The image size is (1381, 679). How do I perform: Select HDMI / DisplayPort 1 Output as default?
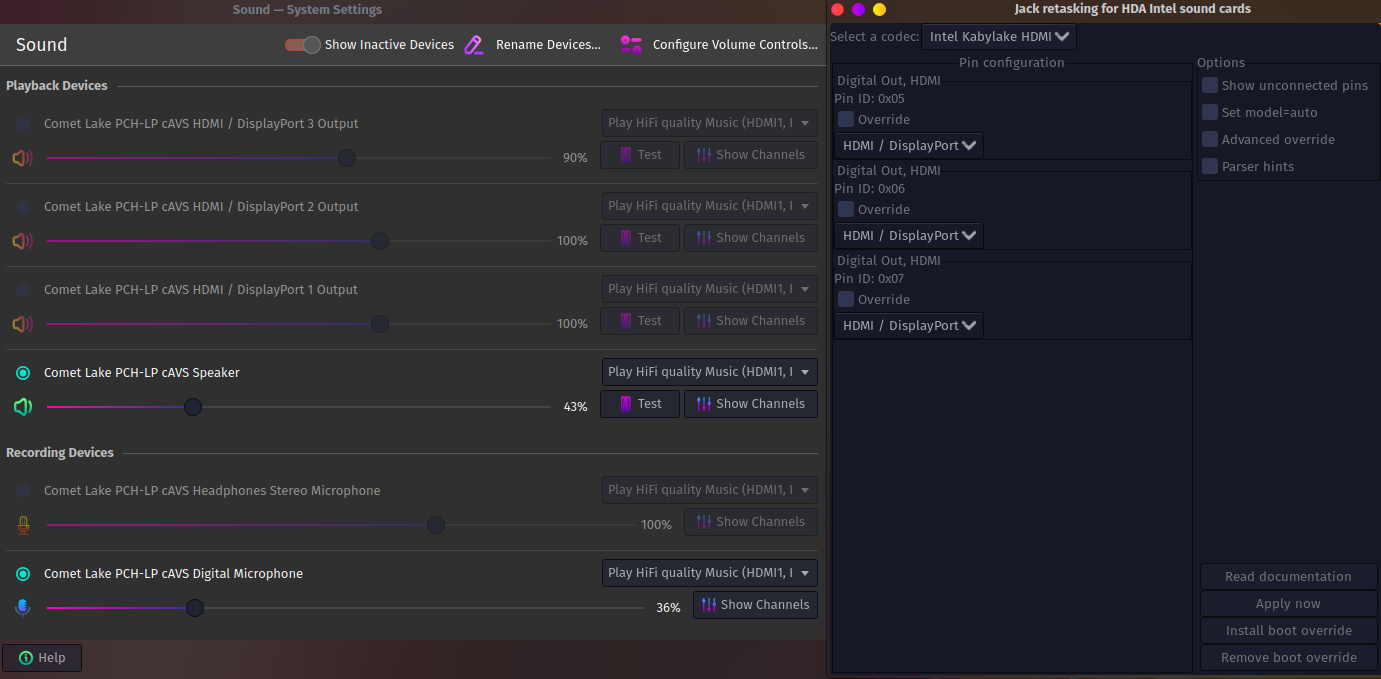(x=23, y=290)
